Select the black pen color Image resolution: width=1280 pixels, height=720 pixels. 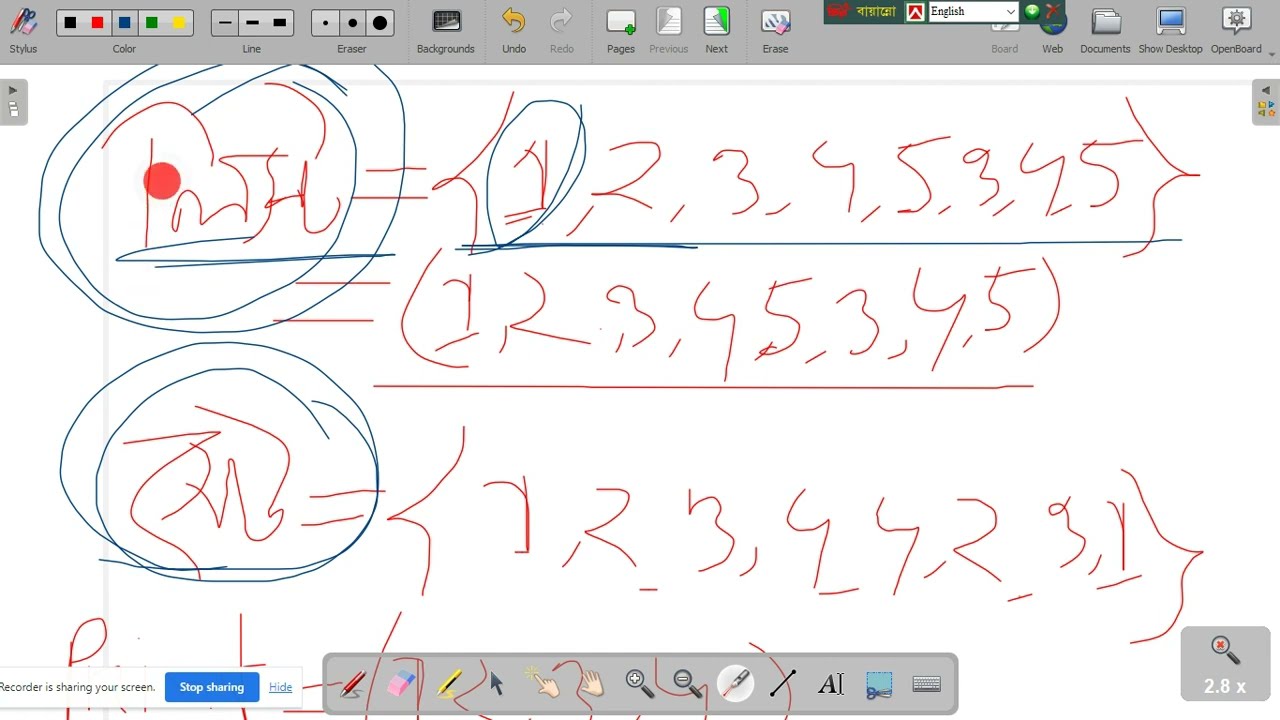coord(70,23)
